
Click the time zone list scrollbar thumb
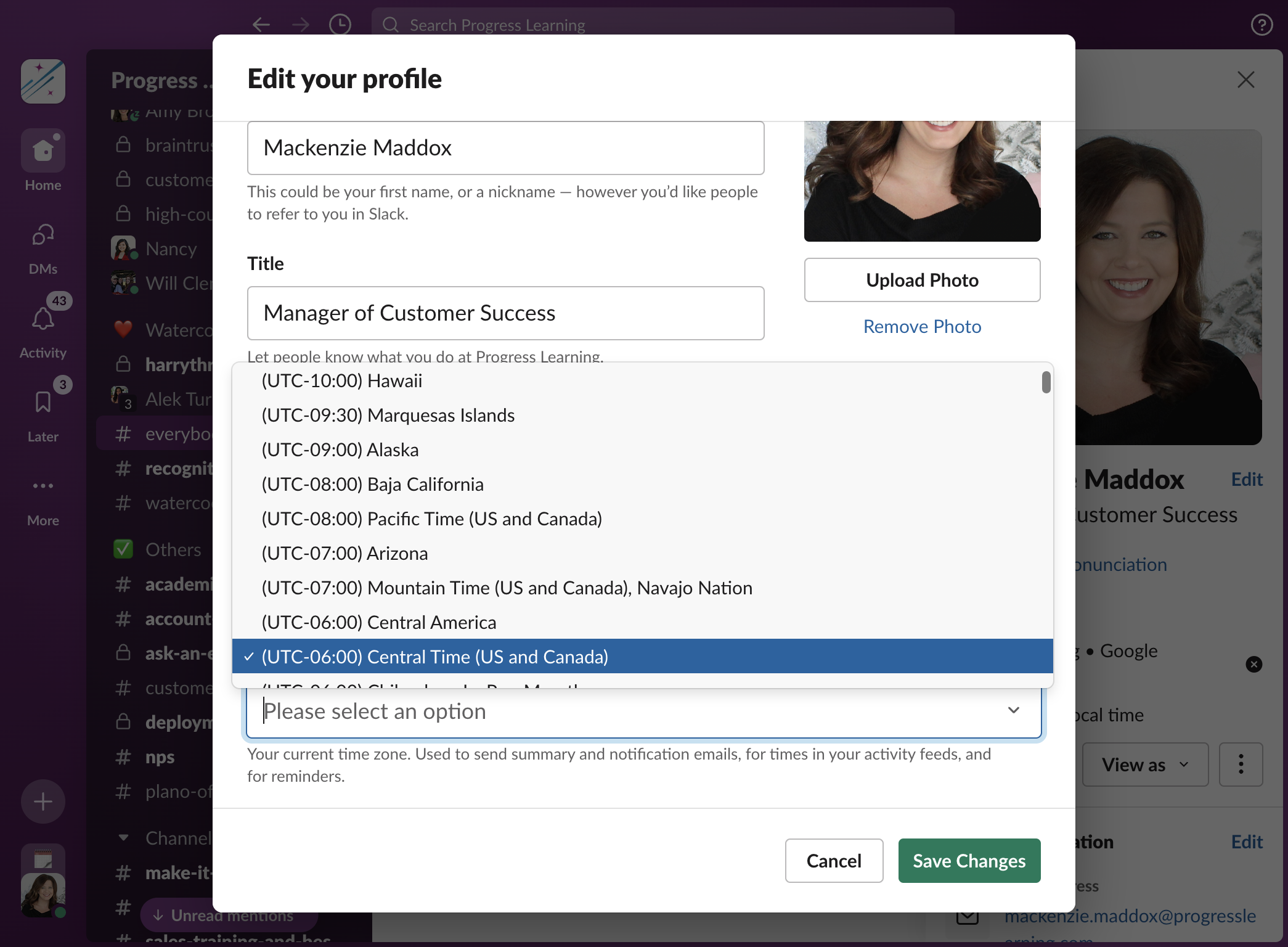(1046, 382)
